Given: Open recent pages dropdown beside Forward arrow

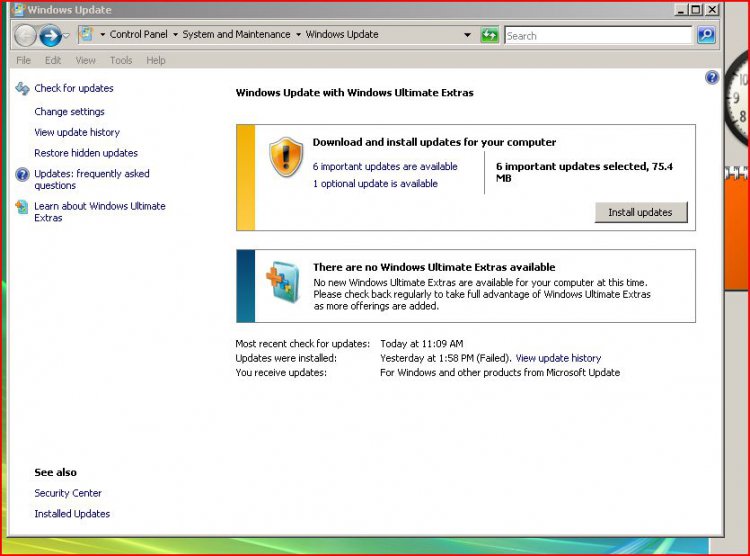Looking at the screenshot, I should click(66, 35).
